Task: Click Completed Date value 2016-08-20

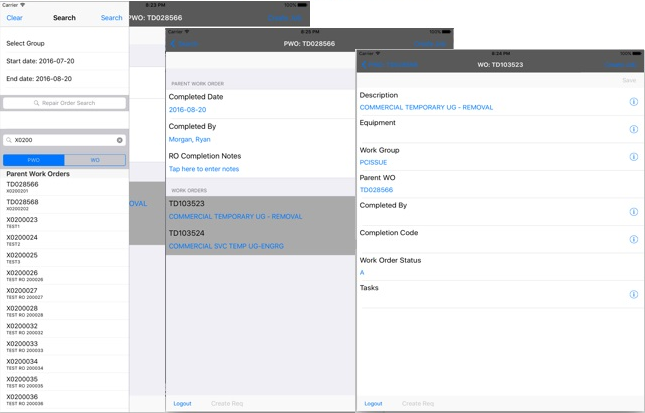Action: point(188,110)
